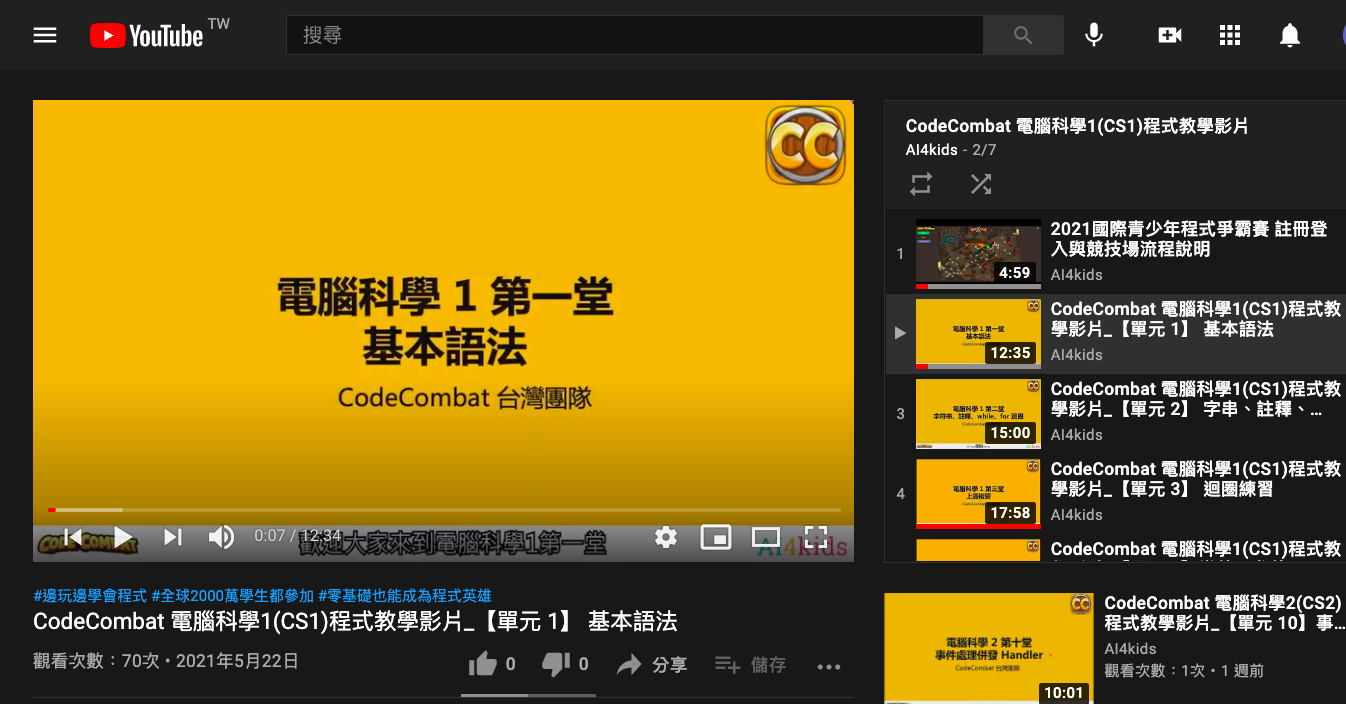Skip to next playlist video

coord(172,537)
